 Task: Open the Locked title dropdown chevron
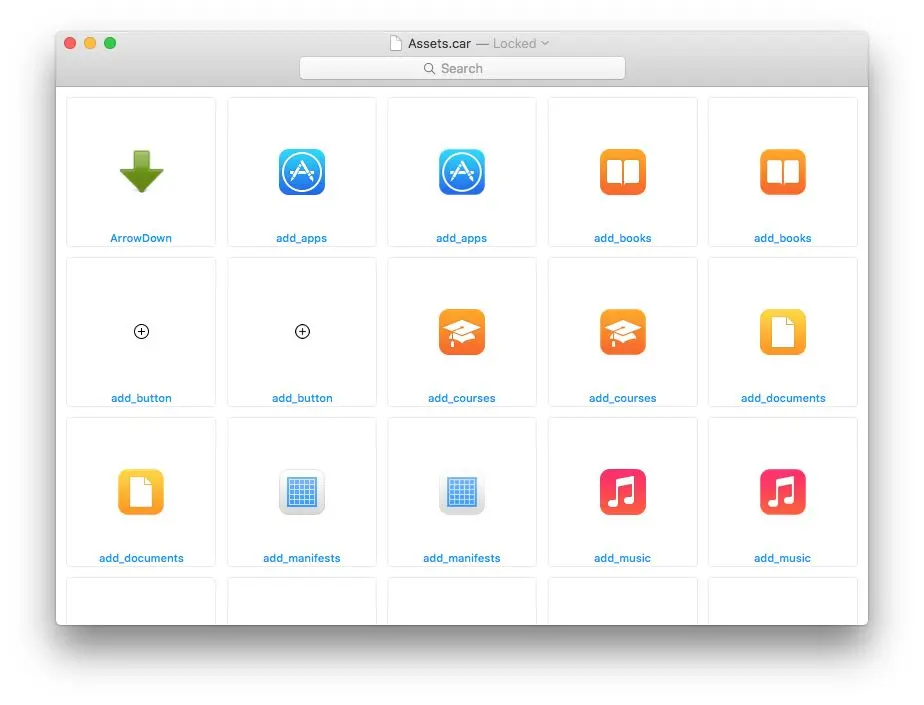click(x=545, y=43)
